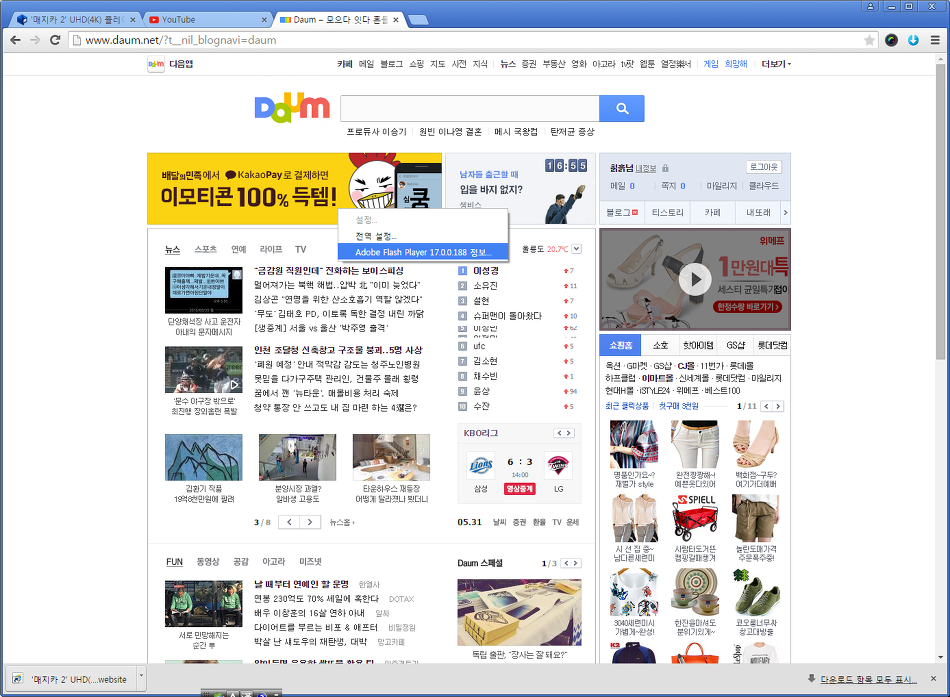Click the KakaoPay emoticon banner ad
This screenshot has width=950, height=697.
pos(294,188)
